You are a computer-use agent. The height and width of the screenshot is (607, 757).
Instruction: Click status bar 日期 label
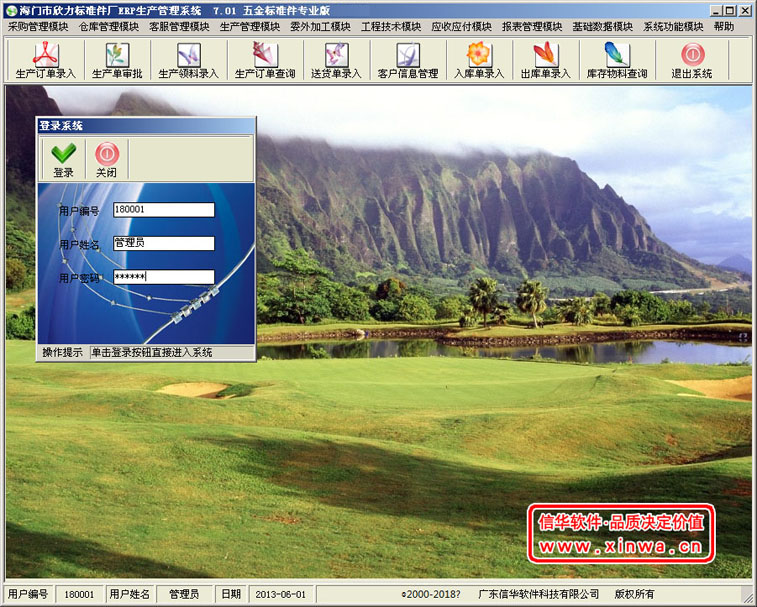click(231, 594)
